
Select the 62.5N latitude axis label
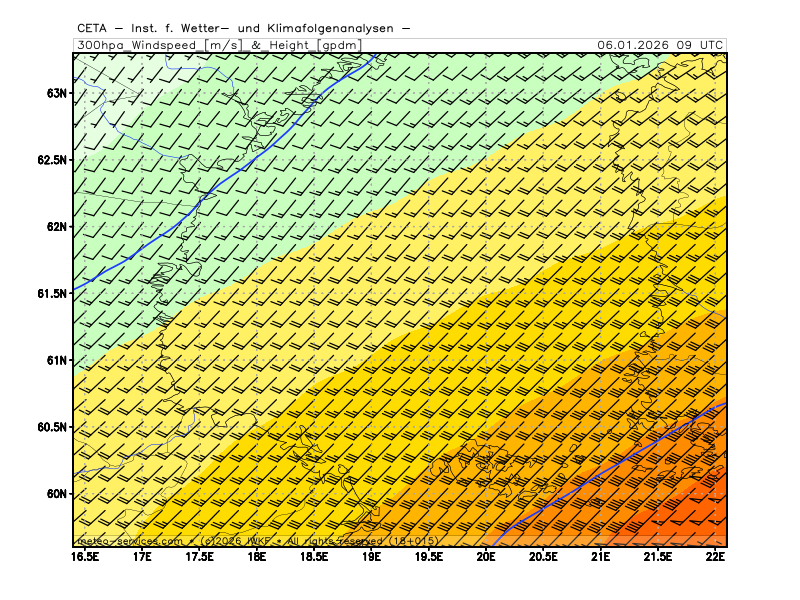coord(52,160)
